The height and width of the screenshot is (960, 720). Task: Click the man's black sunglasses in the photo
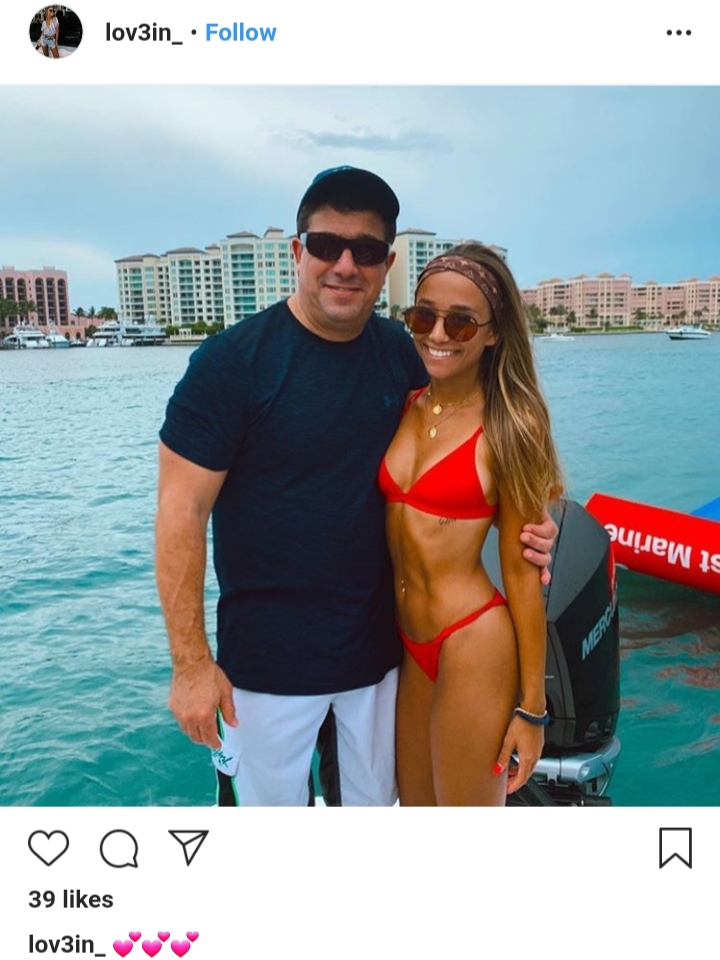pyautogui.click(x=346, y=248)
